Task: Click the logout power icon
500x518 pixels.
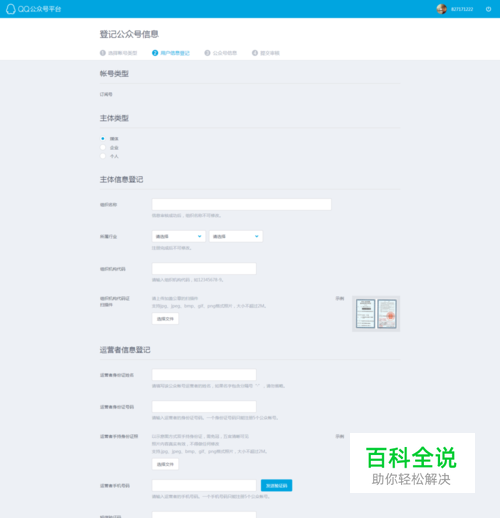Action: click(x=488, y=9)
